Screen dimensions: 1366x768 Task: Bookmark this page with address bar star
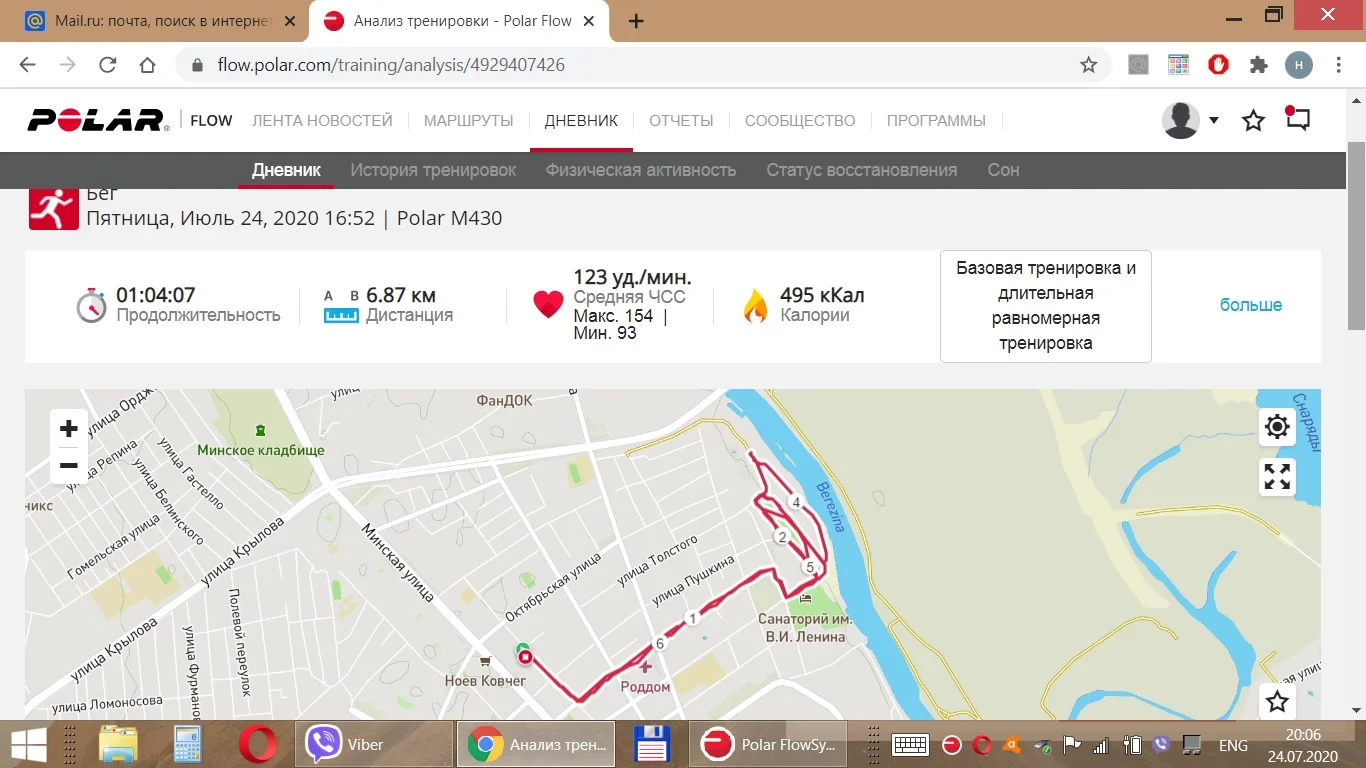1089,65
